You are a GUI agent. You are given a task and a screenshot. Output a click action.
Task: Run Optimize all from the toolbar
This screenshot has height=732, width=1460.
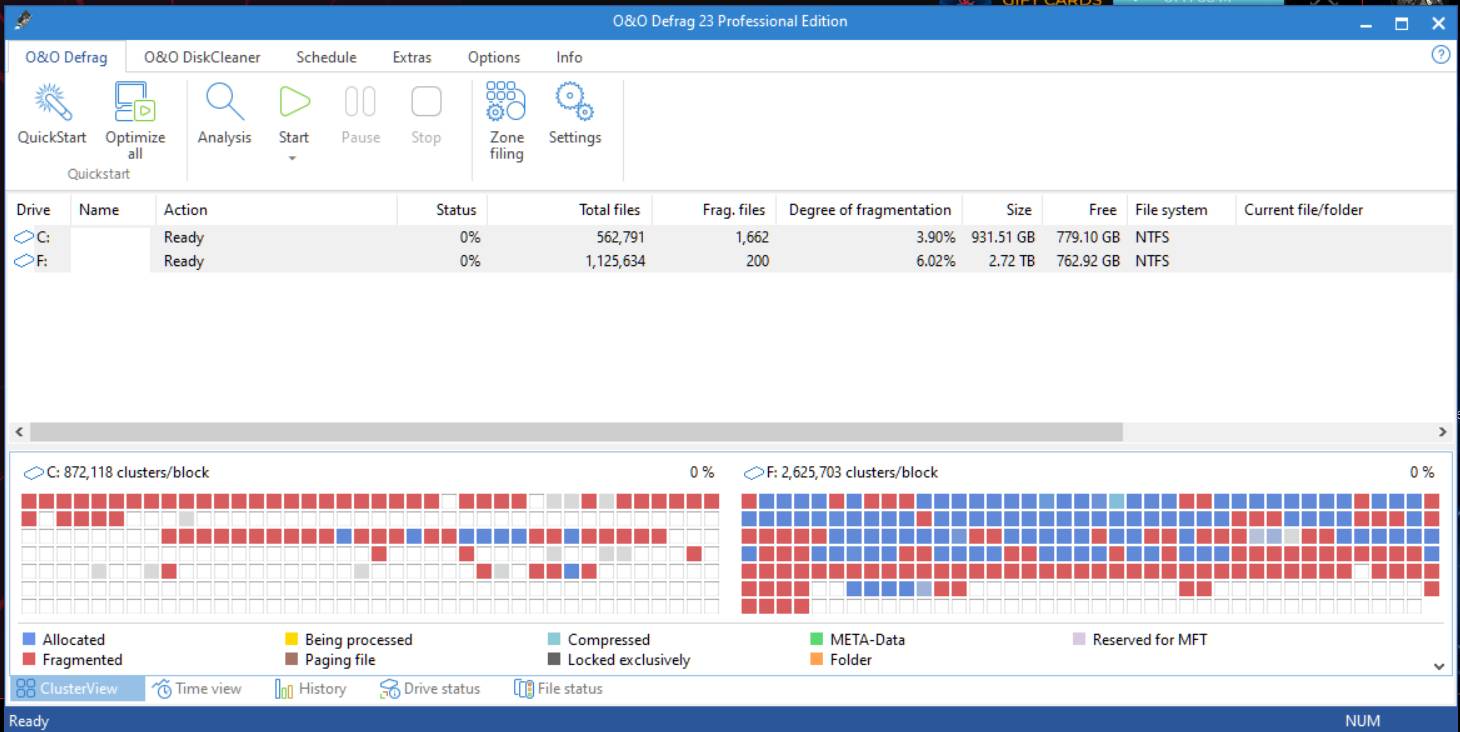[135, 102]
